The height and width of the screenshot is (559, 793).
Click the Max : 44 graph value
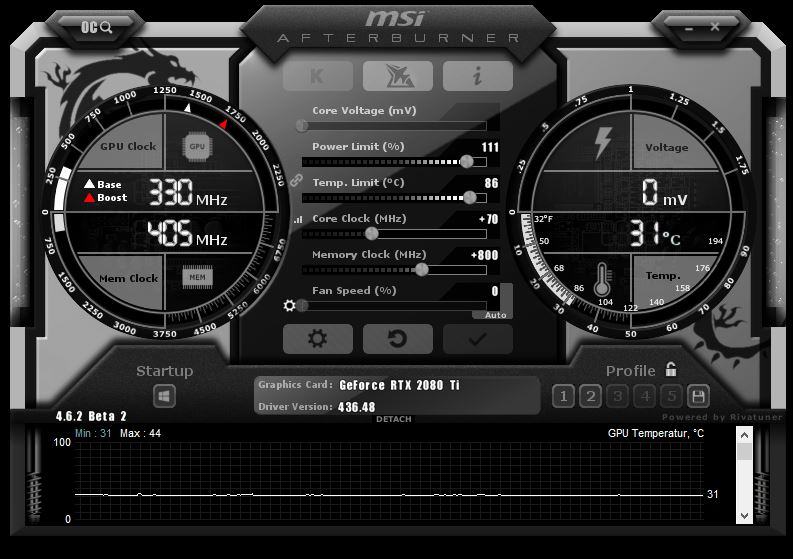(140, 434)
